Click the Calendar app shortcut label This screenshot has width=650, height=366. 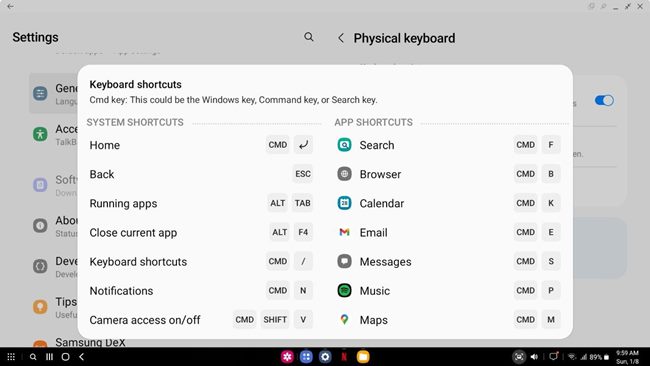coord(381,203)
